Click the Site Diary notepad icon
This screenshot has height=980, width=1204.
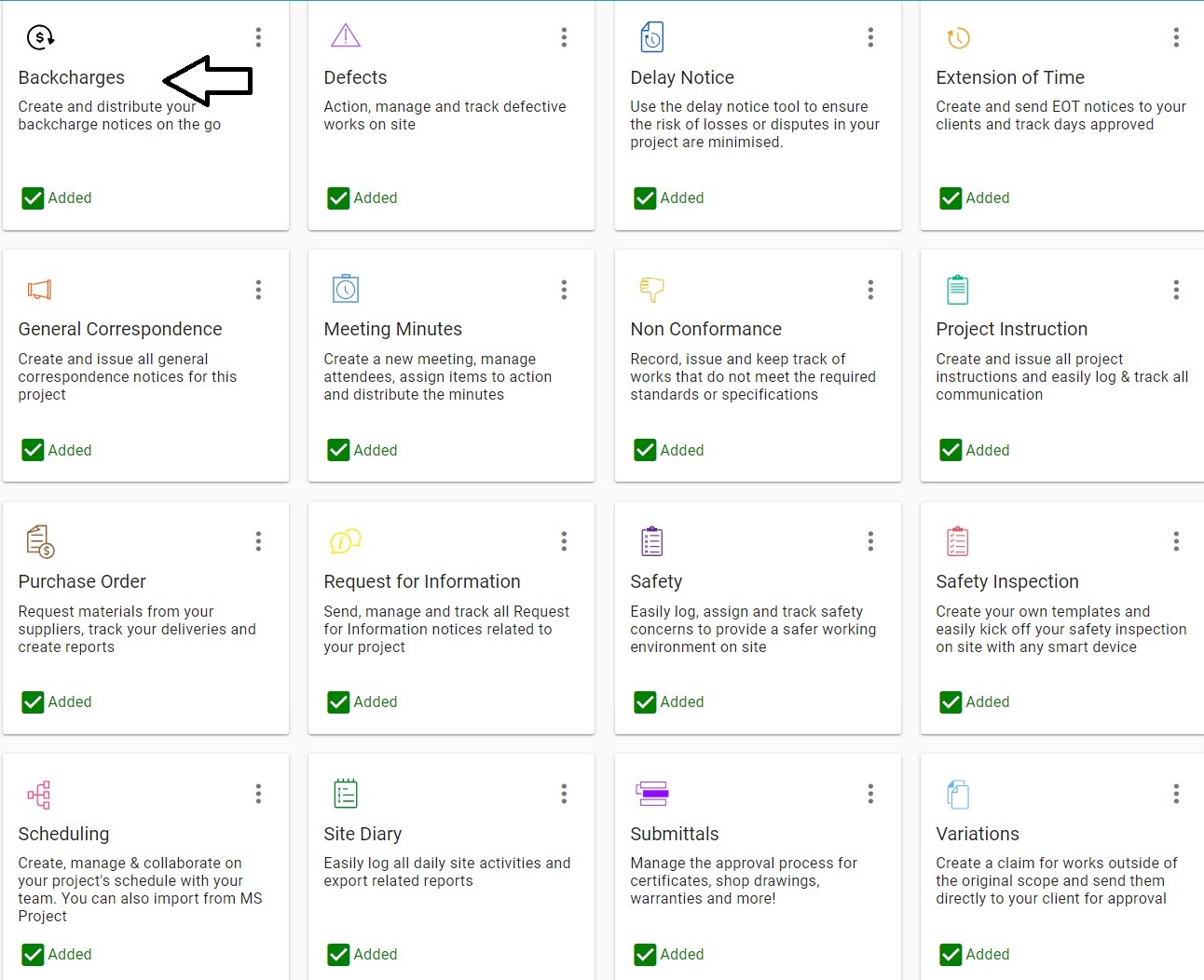point(346,794)
